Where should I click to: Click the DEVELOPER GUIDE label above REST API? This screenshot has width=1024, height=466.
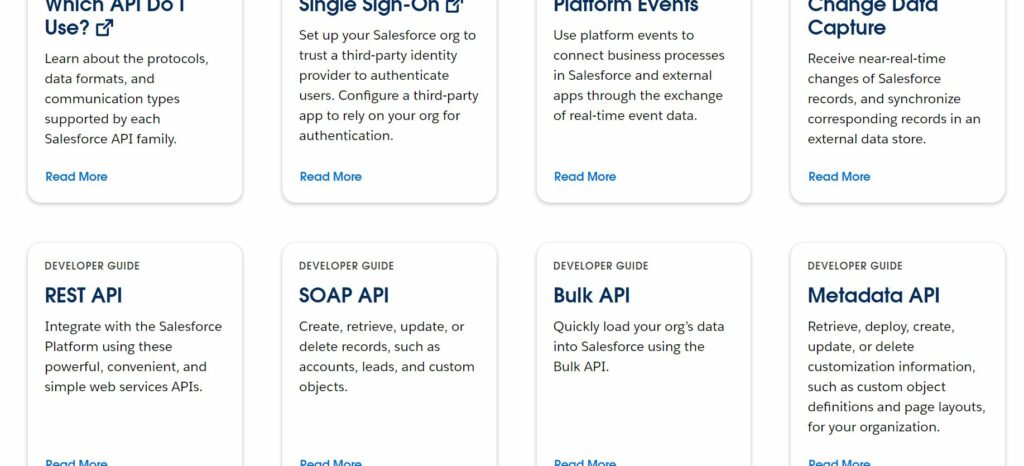pyautogui.click(x=92, y=266)
